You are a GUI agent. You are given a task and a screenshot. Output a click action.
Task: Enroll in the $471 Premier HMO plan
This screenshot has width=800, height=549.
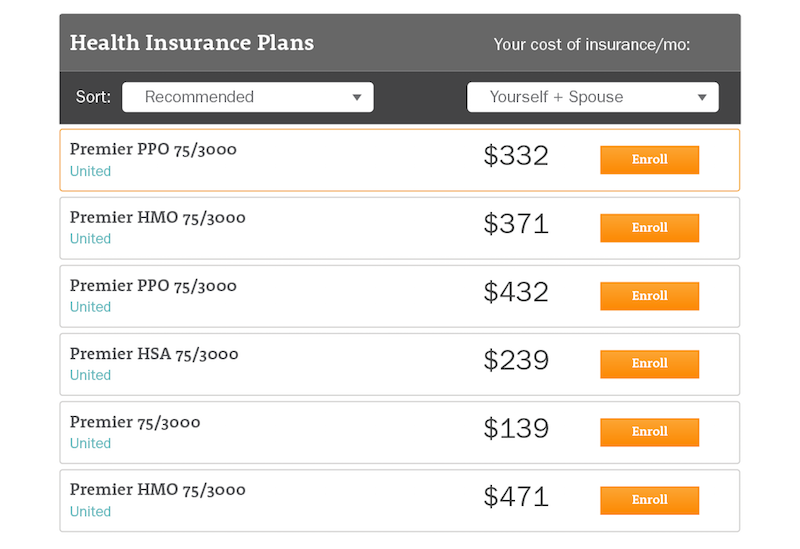(649, 500)
